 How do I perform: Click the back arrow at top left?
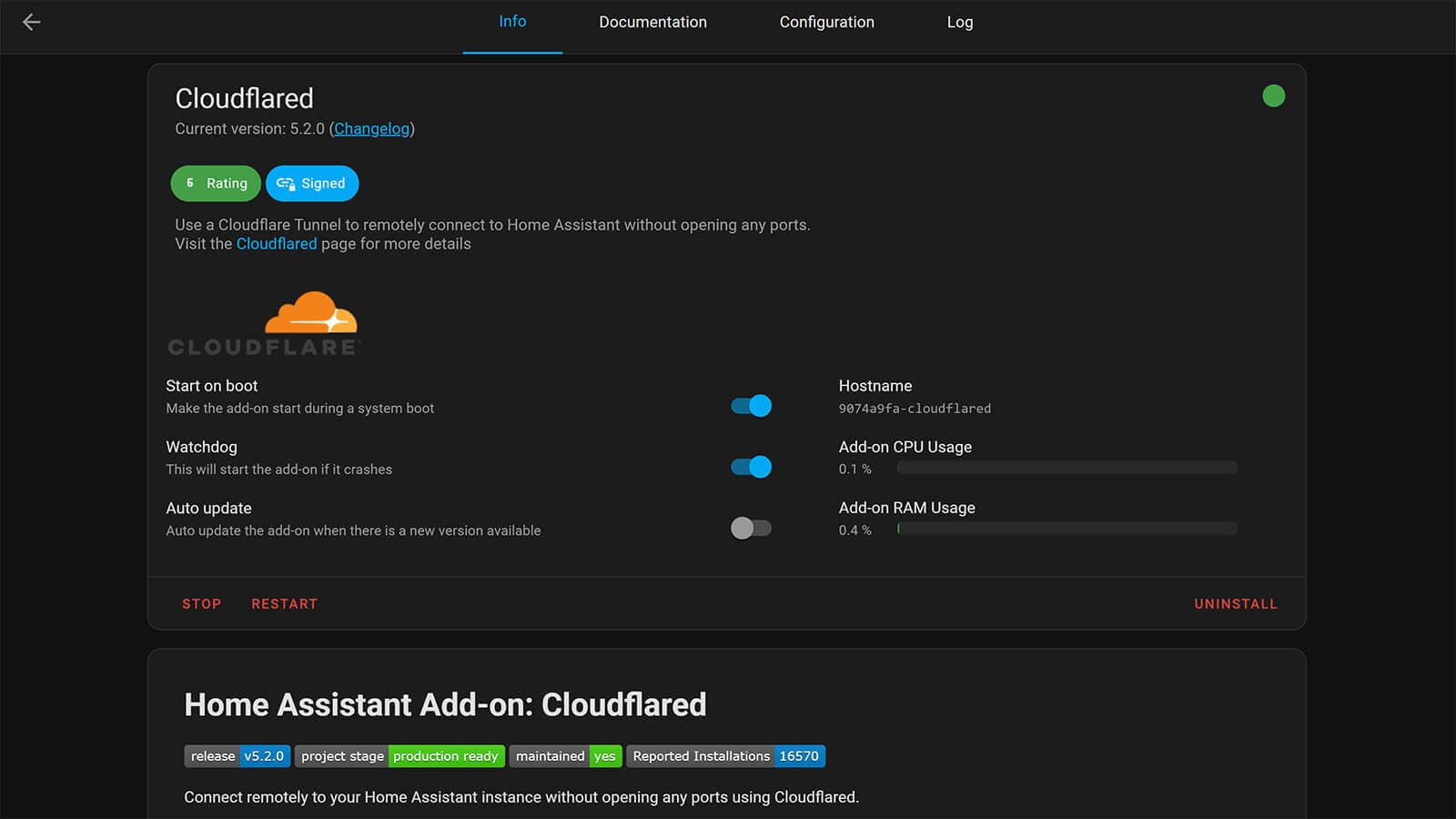pyautogui.click(x=32, y=22)
